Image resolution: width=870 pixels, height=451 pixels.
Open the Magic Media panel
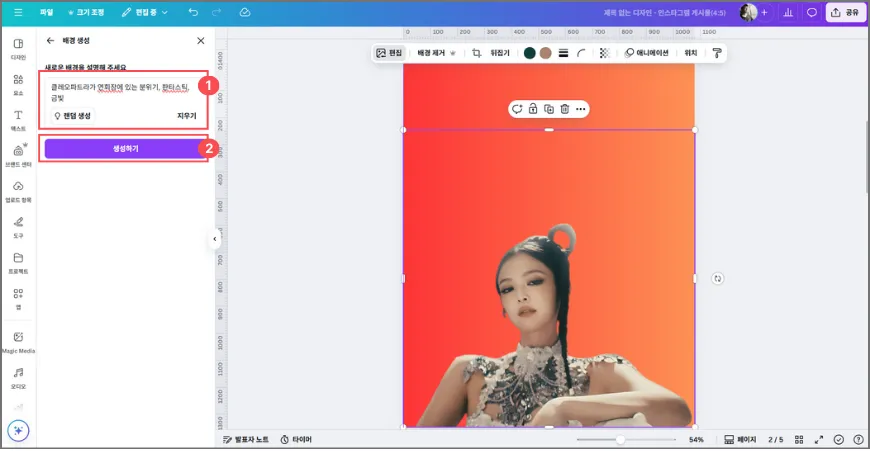pos(18,342)
